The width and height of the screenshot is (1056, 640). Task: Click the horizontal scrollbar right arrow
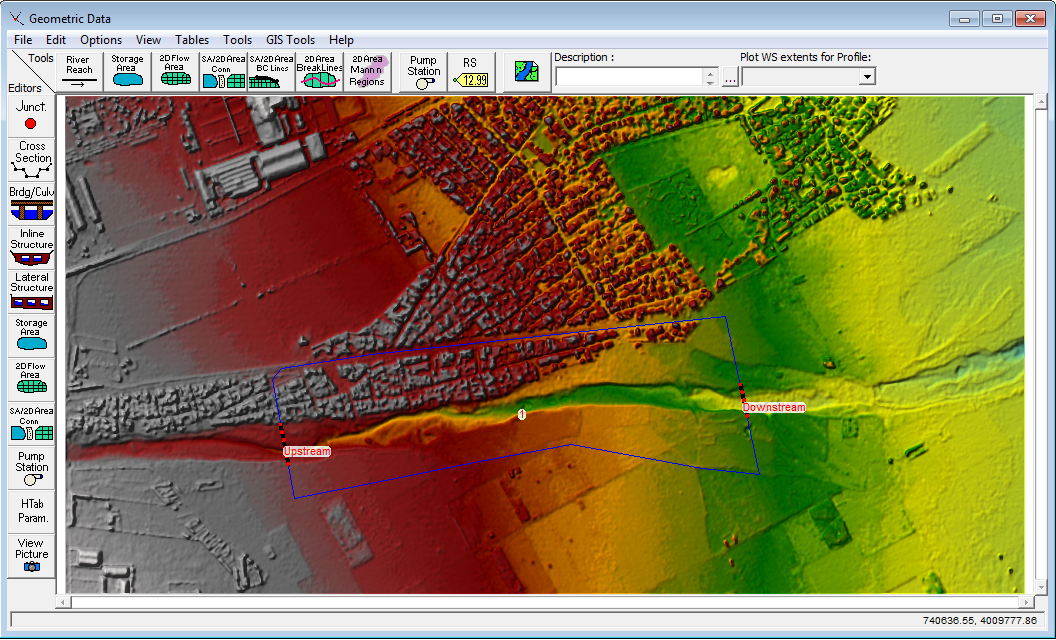coord(1028,602)
